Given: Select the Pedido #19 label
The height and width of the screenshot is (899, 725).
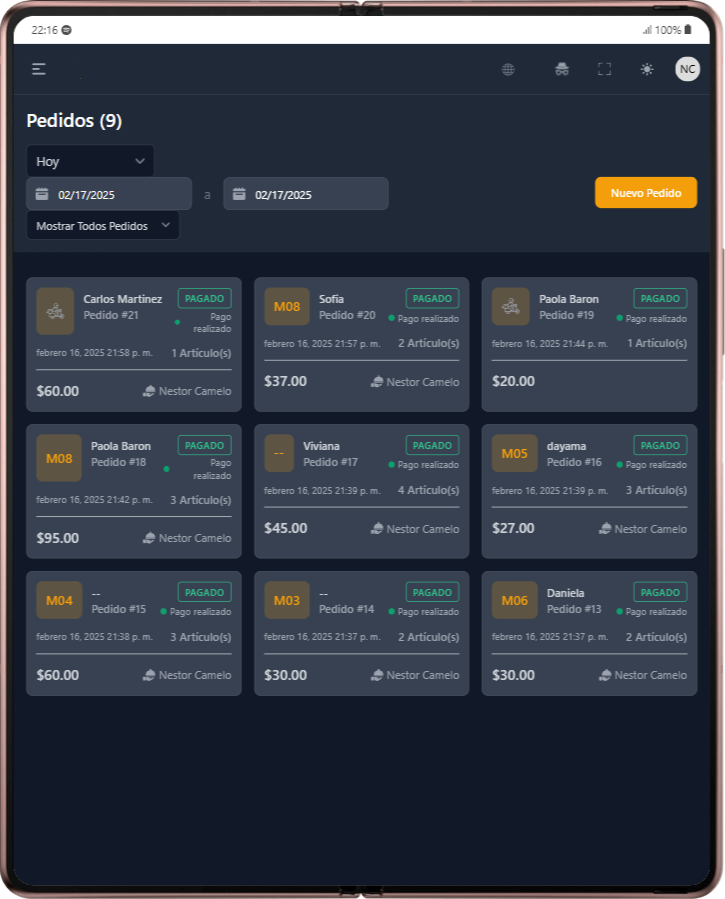Looking at the screenshot, I should (566, 315).
